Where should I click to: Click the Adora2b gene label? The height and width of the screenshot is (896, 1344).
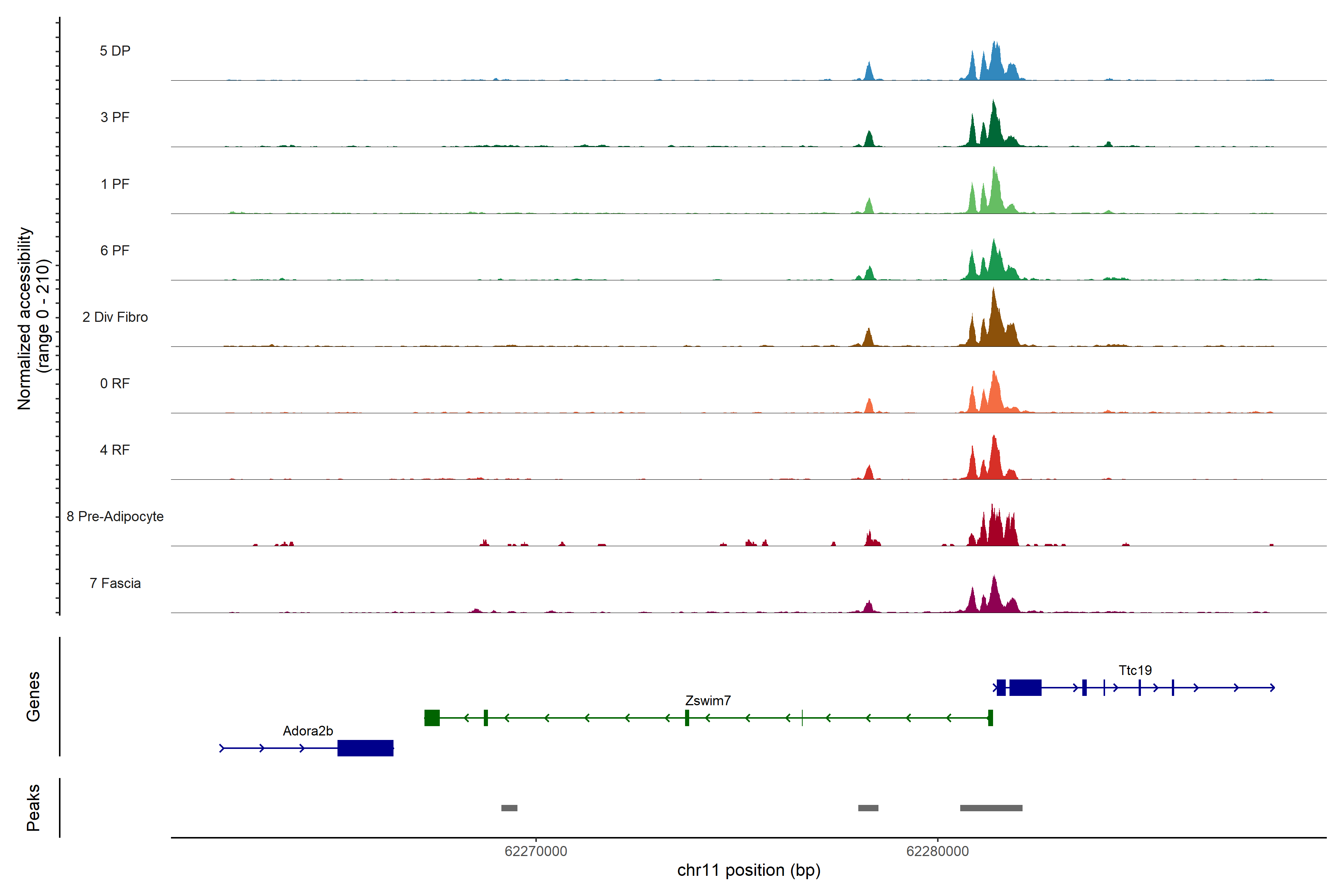coord(307,731)
